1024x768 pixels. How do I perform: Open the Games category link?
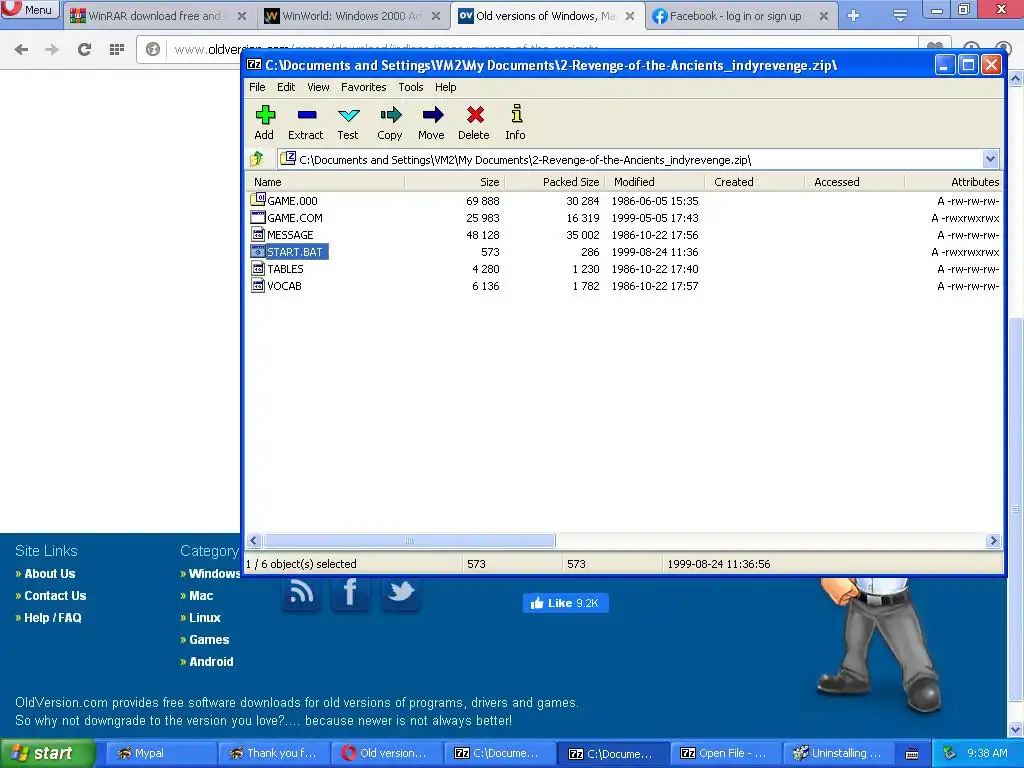[209, 640]
